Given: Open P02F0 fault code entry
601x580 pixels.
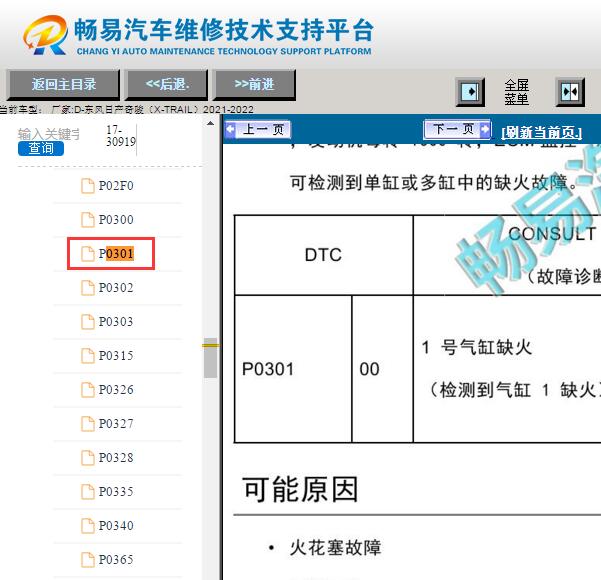Looking at the screenshot, I should [x=116, y=186].
